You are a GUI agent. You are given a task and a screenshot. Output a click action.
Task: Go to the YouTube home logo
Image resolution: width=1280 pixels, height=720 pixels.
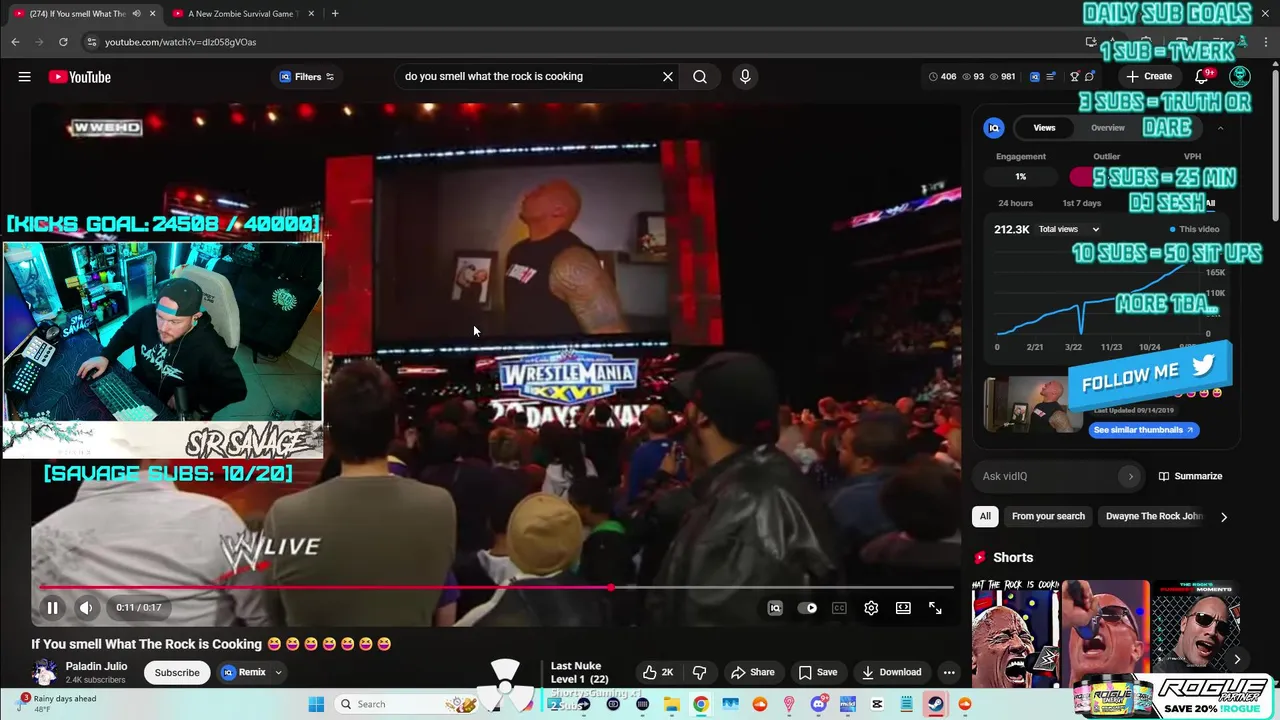point(79,77)
